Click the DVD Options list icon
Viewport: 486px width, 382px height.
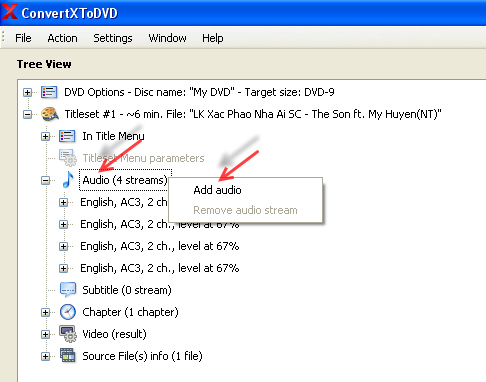(x=49, y=92)
